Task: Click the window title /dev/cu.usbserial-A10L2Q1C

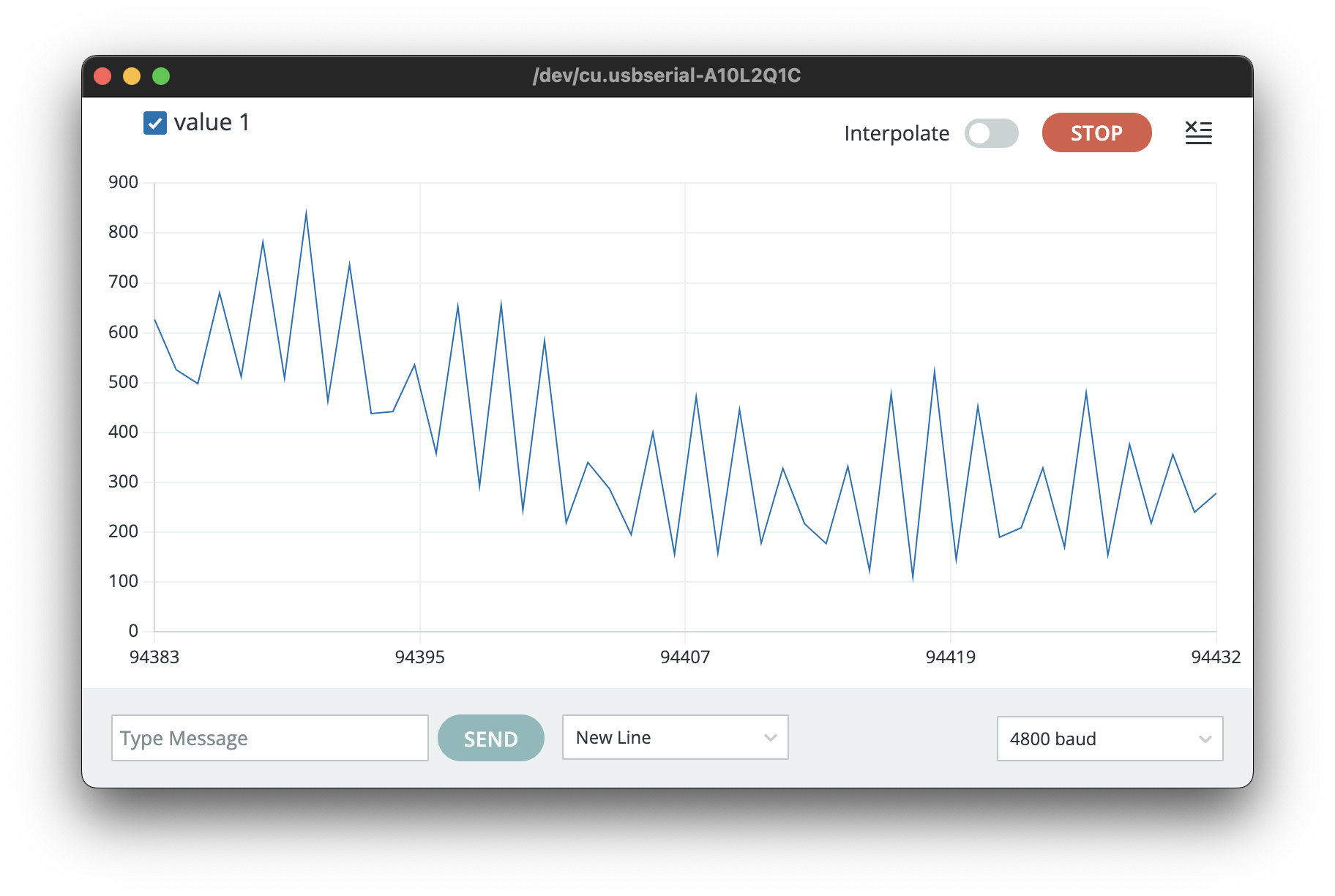Action: (x=667, y=75)
